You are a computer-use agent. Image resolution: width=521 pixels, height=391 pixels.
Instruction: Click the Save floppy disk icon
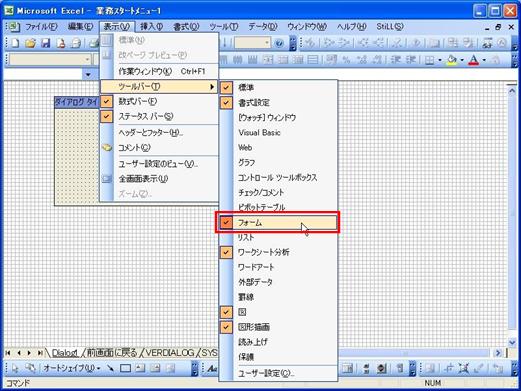point(46,43)
